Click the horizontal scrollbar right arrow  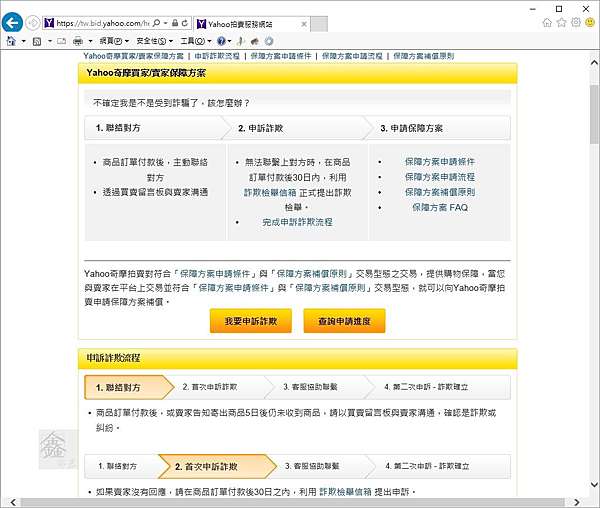[x=576, y=502]
